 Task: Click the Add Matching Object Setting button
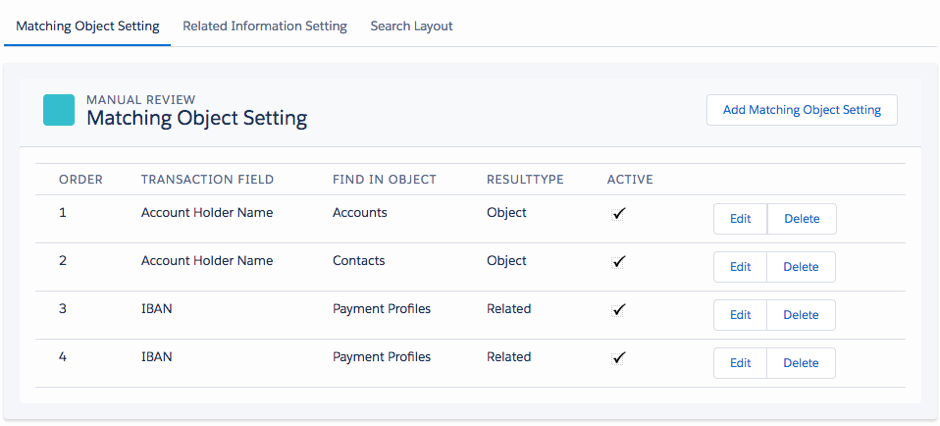point(801,110)
